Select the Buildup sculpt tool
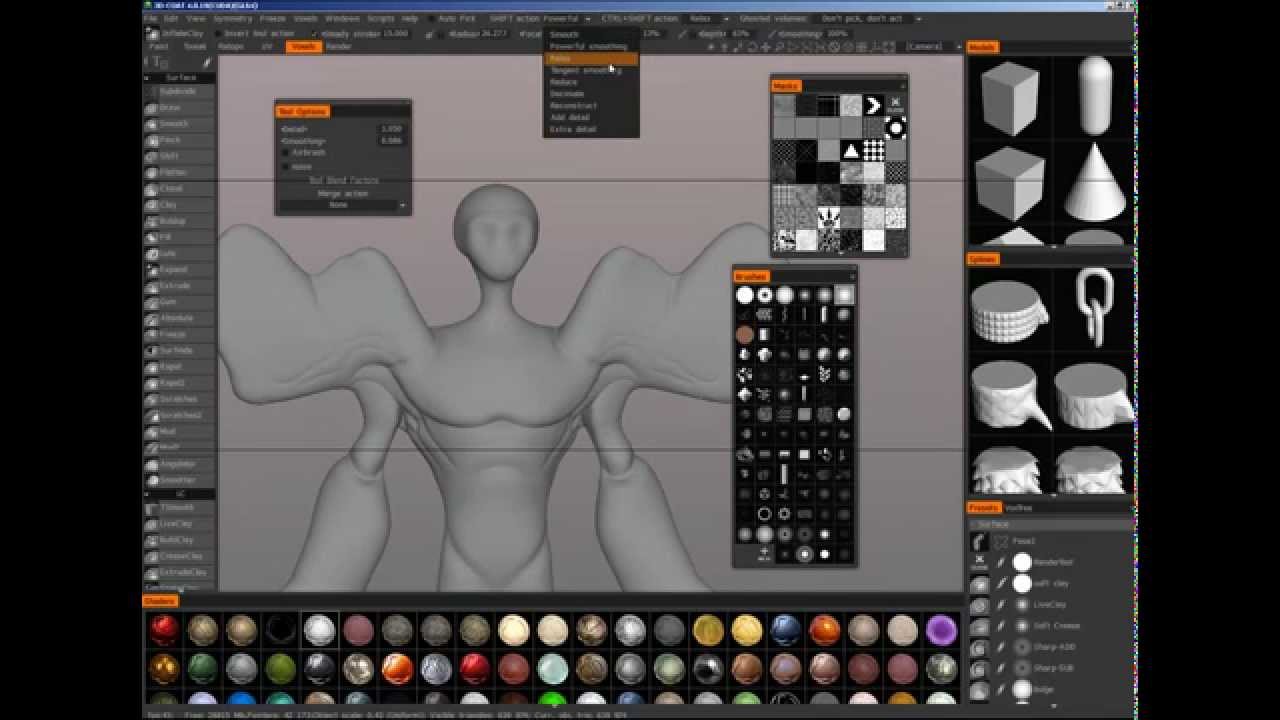The width and height of the screenshot is (1280, 720). tap(181, 221)
